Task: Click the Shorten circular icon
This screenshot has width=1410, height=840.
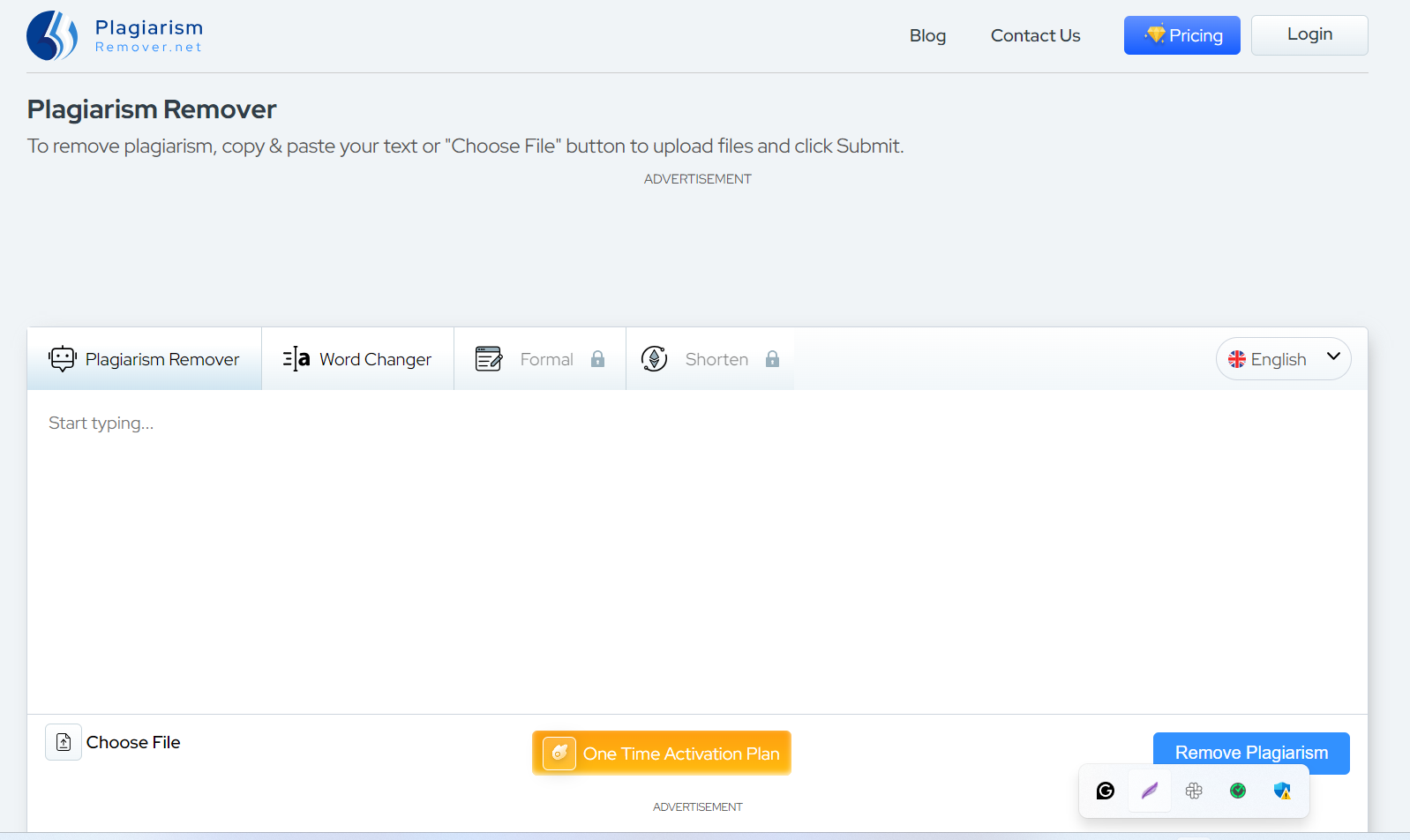Action: click(654, 358)
